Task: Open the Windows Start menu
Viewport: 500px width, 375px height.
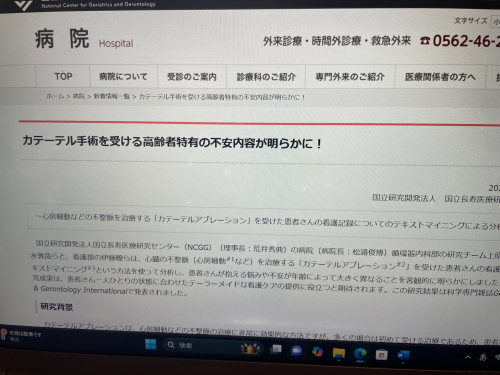Action: [151, 344]
